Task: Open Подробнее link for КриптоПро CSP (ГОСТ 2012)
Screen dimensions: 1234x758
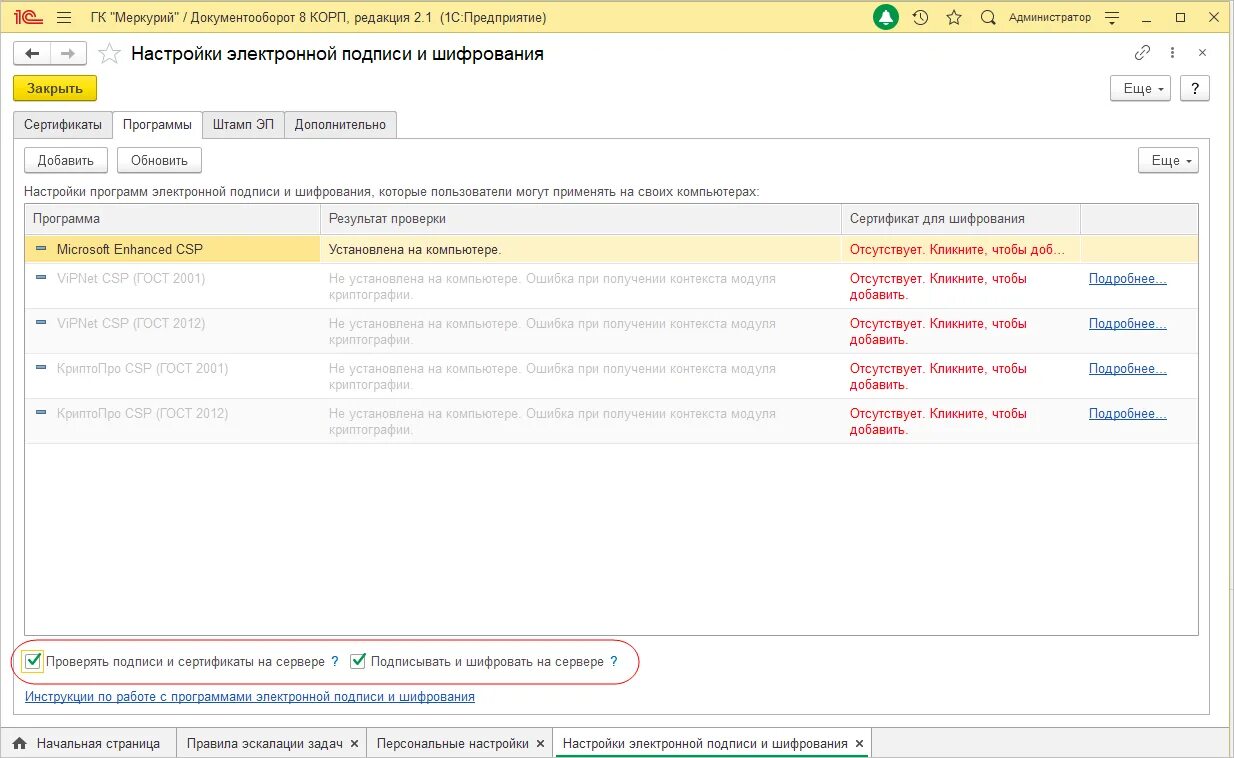Action: coord(1128,414)
